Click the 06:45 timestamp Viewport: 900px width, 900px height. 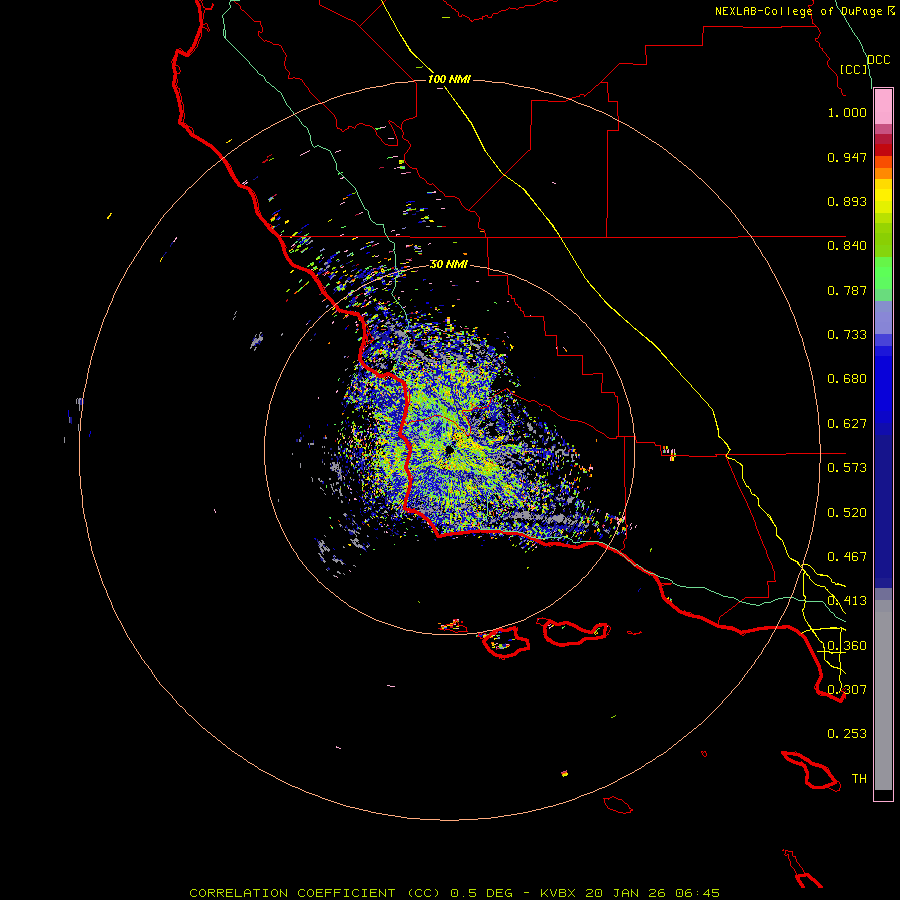(x=697, y=893)
